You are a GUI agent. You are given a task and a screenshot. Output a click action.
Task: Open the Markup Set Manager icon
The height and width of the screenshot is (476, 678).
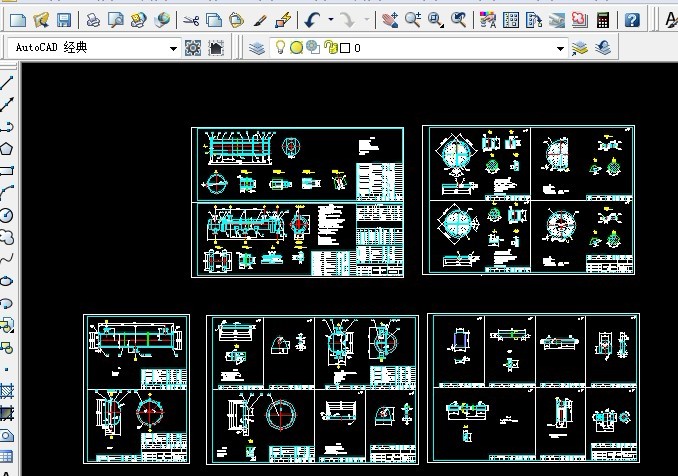tap(579, 20)
